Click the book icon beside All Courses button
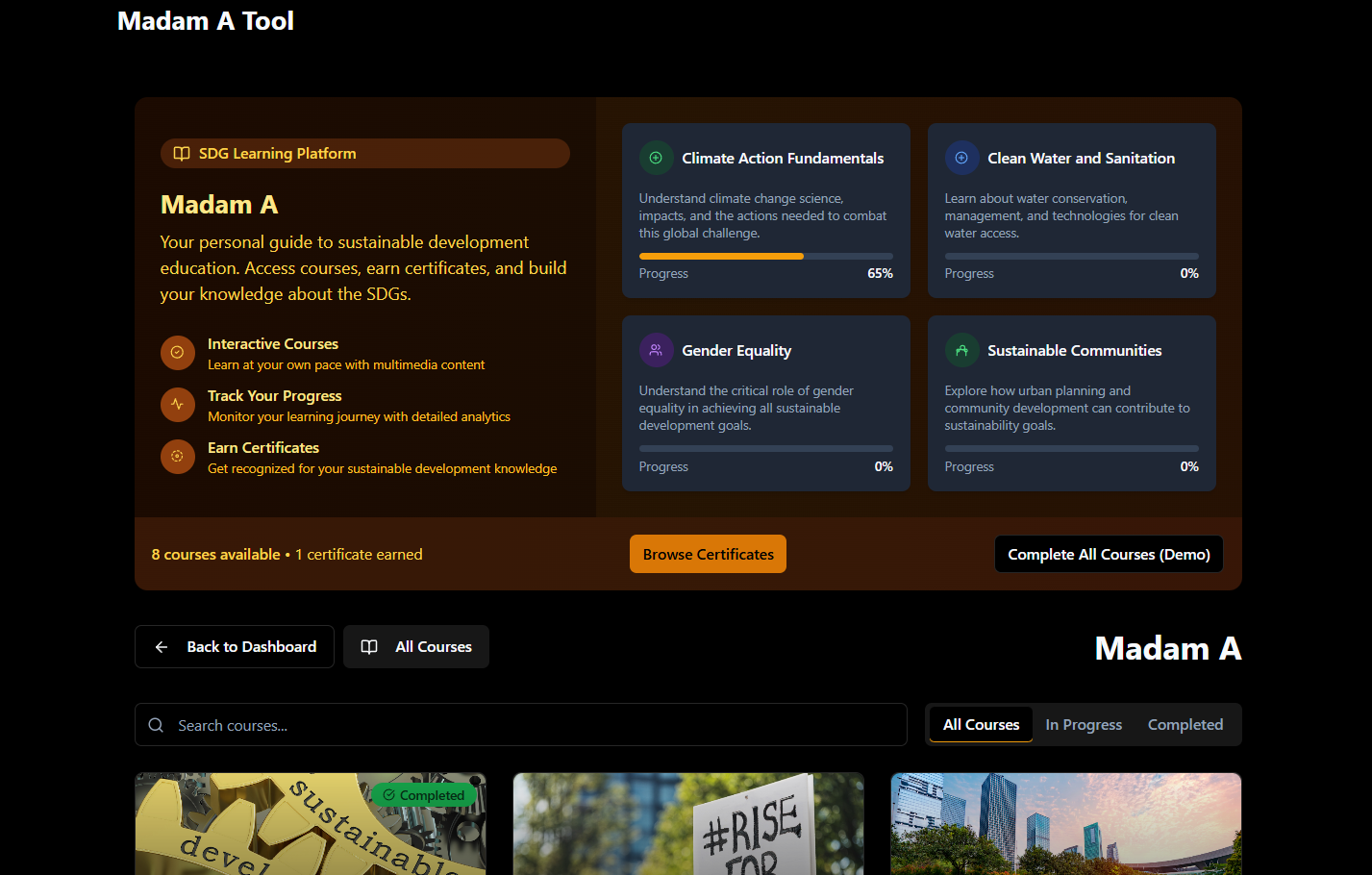Viewport: 1372px width, 875px height. coord(369,647)
